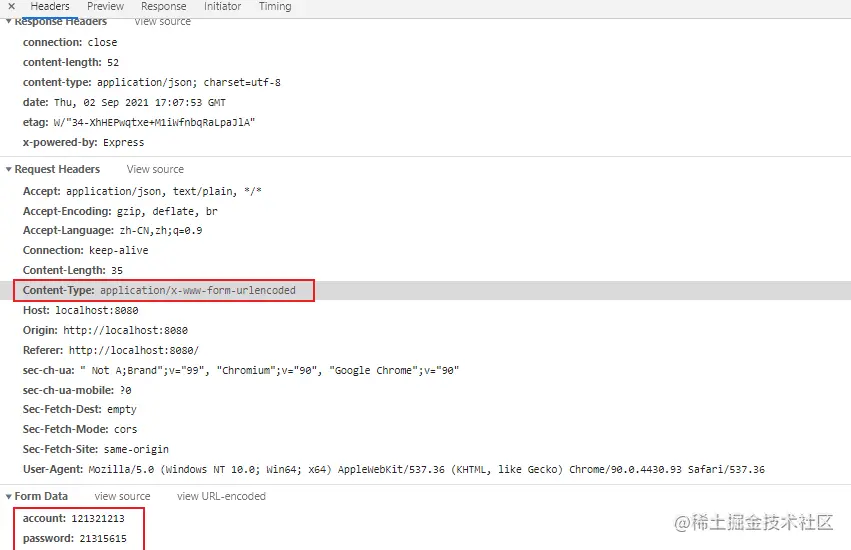Click View source beside Response Headers
The image size is (851, 550).
coord(163,22)
